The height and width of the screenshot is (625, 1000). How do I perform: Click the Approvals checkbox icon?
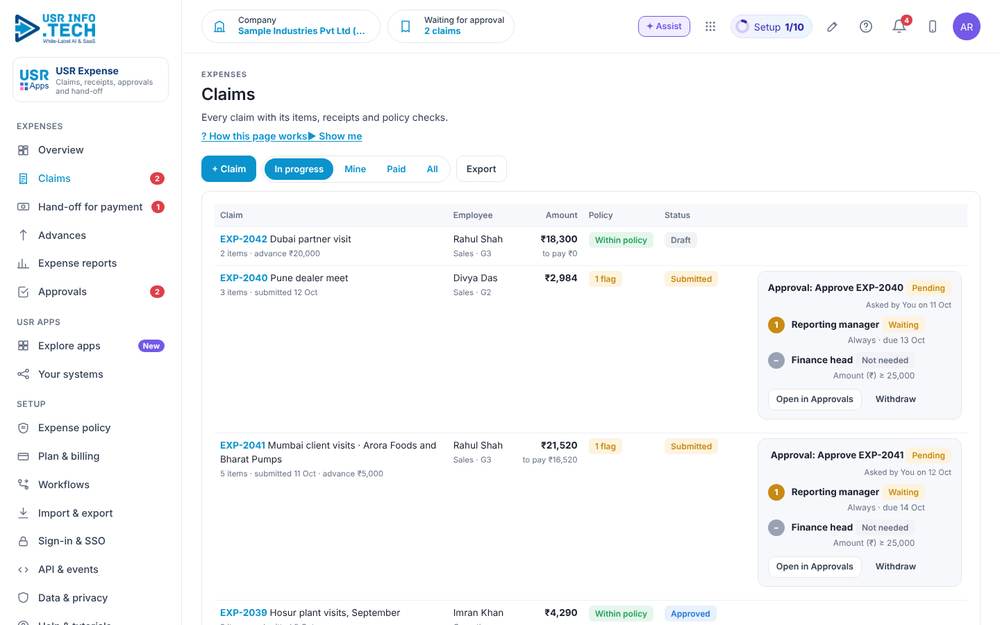23,292
